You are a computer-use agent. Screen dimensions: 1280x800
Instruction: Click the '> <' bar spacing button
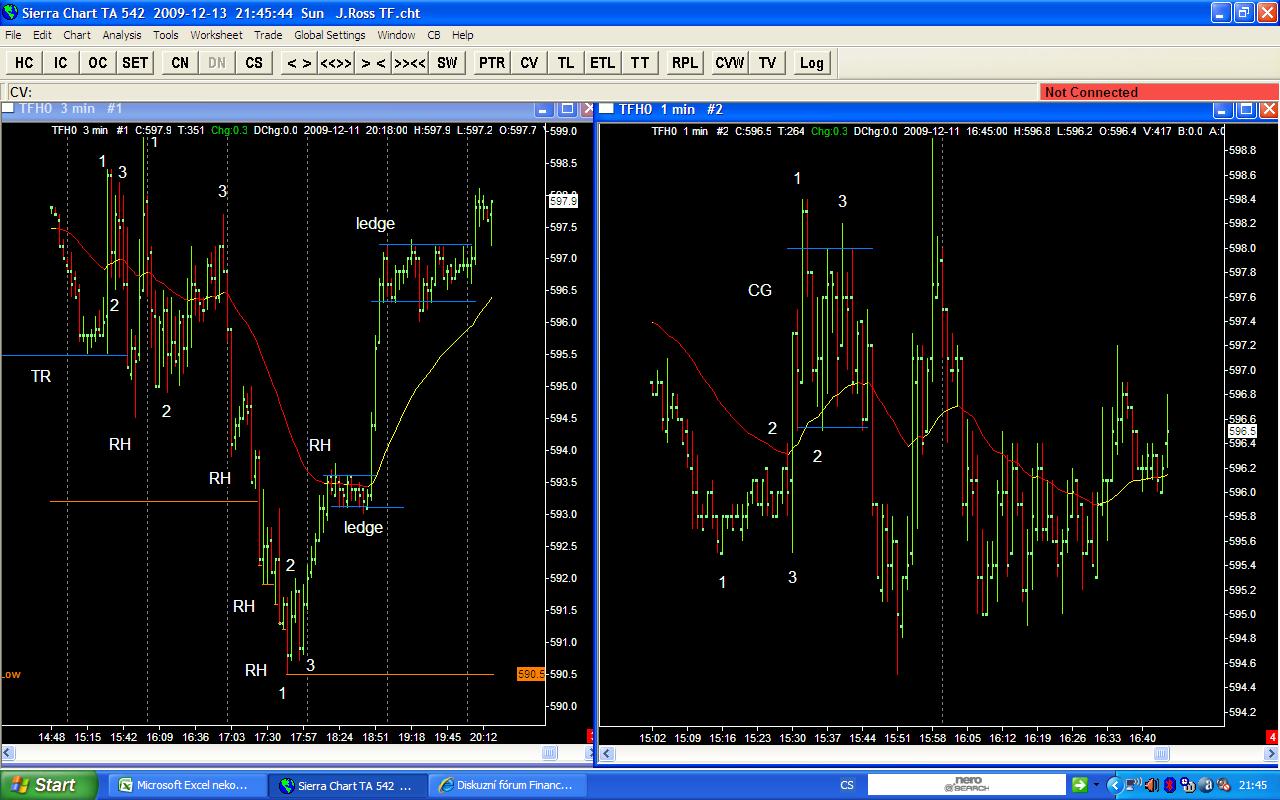point(373,63)
